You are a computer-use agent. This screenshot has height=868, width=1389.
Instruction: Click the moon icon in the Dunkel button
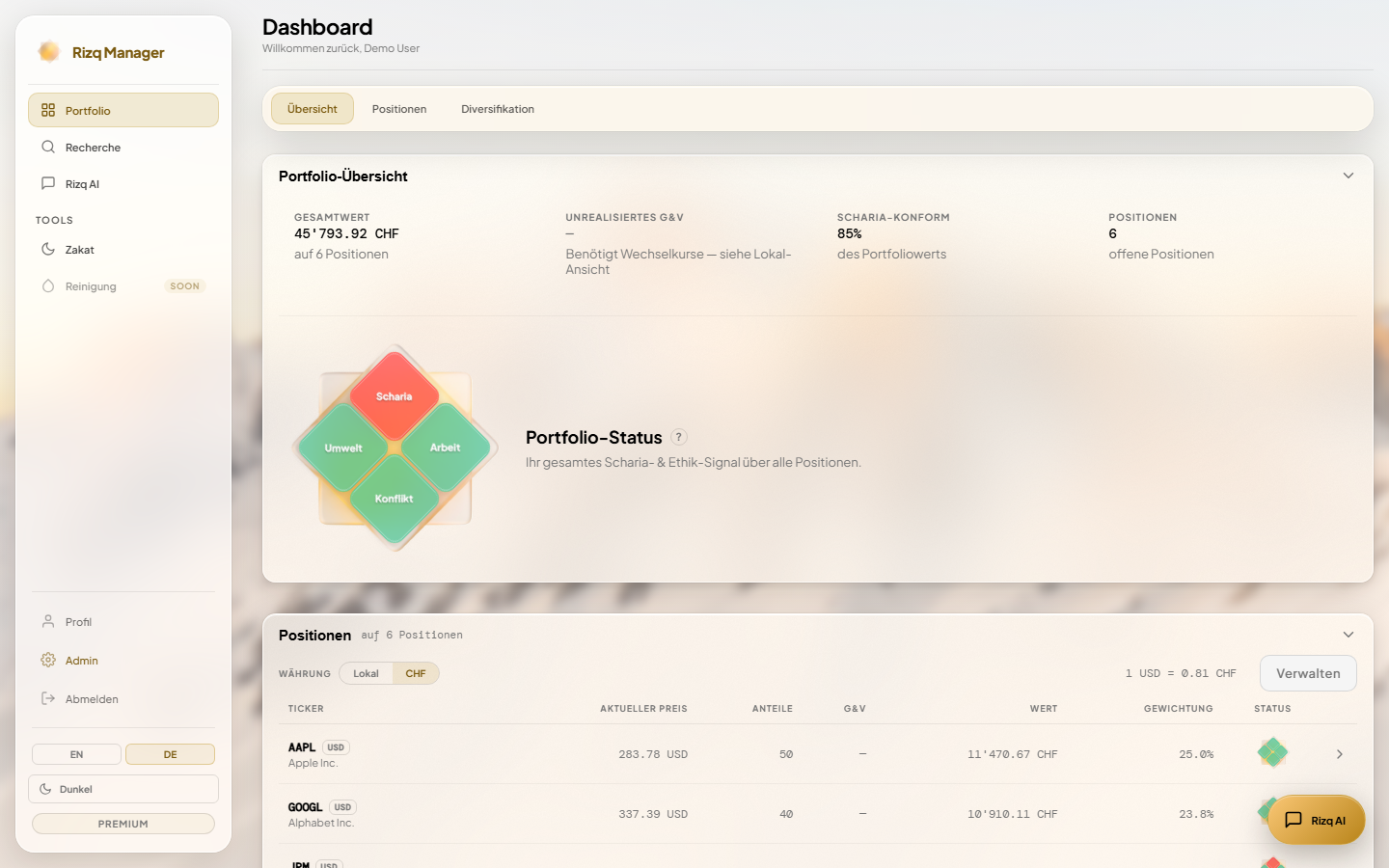pos(45,789)
